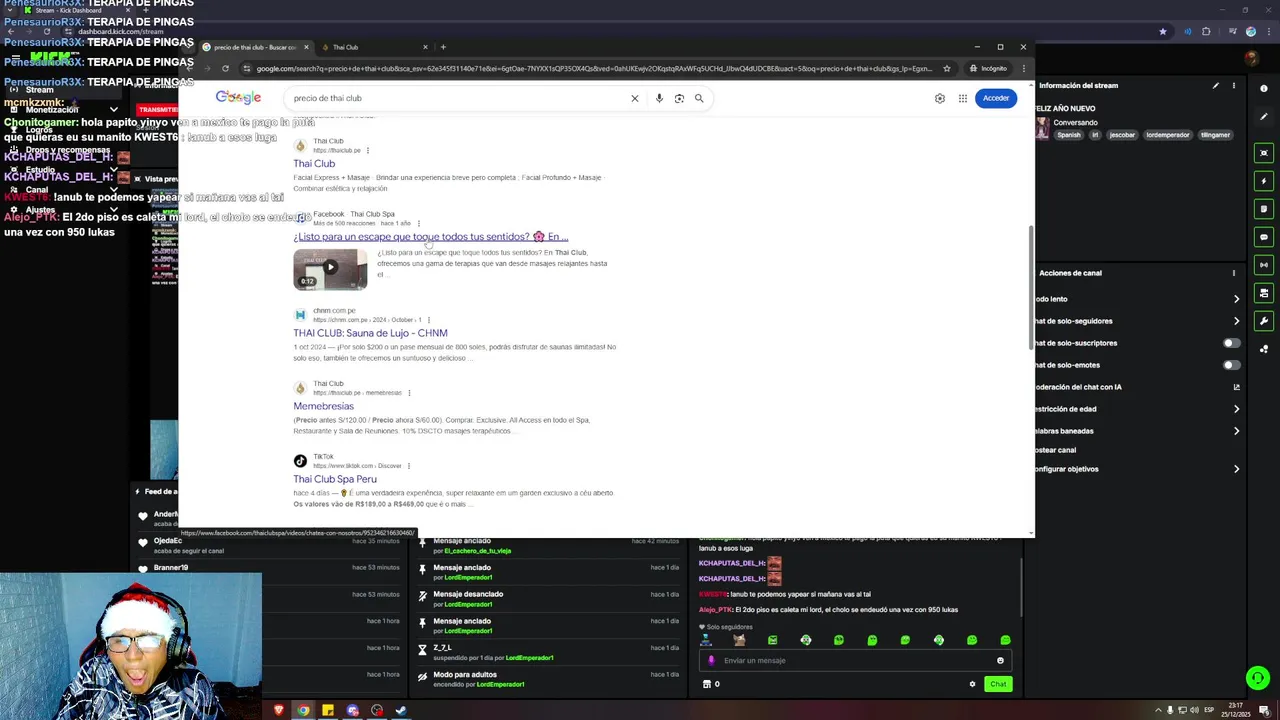This screenshot has width=1280, height=720.
Task: Open a new tab in incognito window
Action: (x=443, y=47)
